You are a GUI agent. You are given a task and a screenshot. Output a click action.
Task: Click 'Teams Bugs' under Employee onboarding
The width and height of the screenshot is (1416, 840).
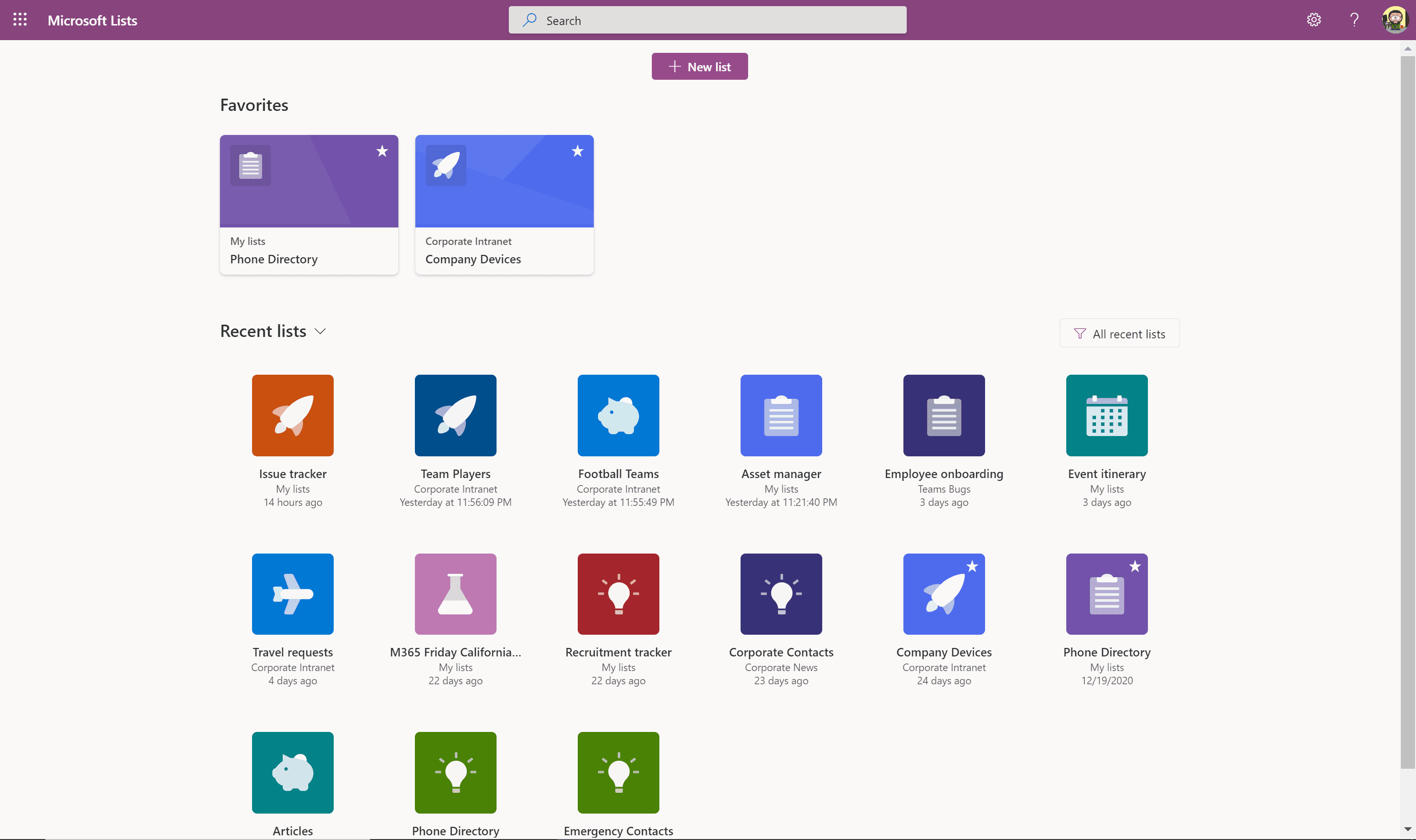pos(944,489)
